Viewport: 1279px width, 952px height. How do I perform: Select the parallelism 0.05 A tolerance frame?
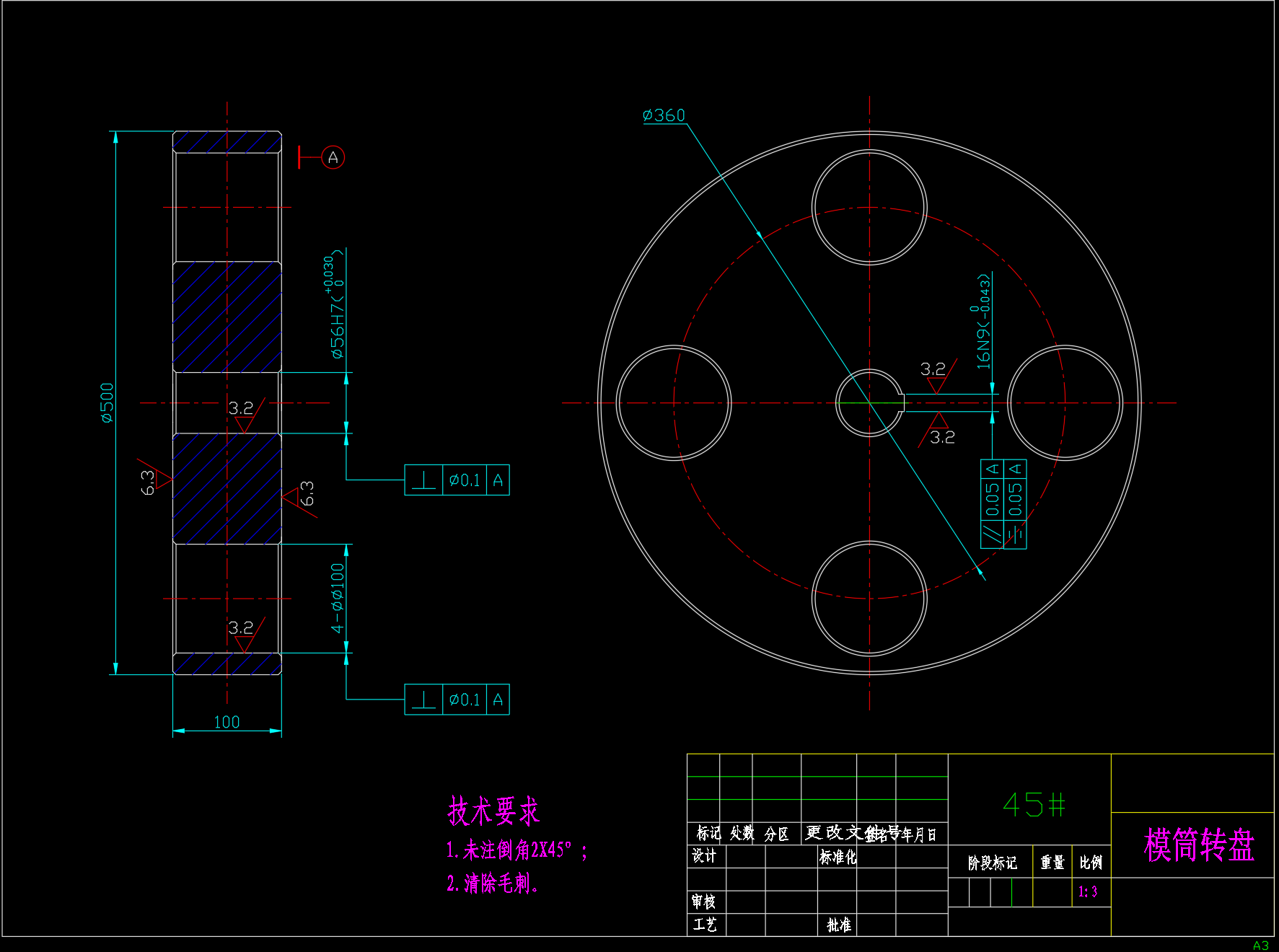(992, 504)
